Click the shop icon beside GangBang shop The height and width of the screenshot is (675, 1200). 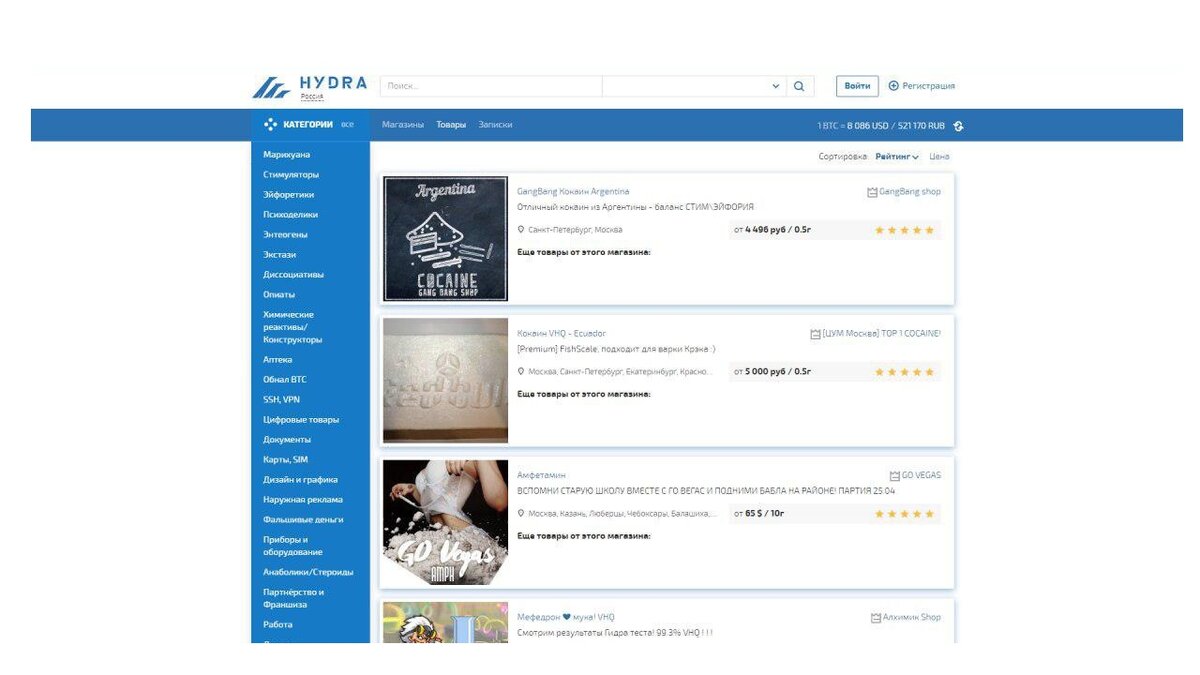872,192
